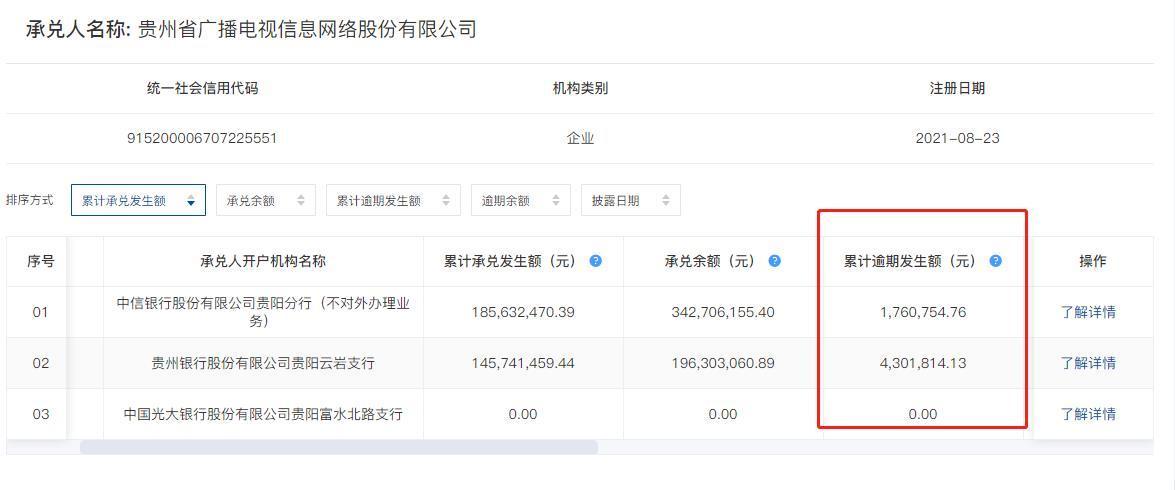Click overdue amount 1,760,754.76
Screen dimensions: 1175x490
(x=923, y=312)
